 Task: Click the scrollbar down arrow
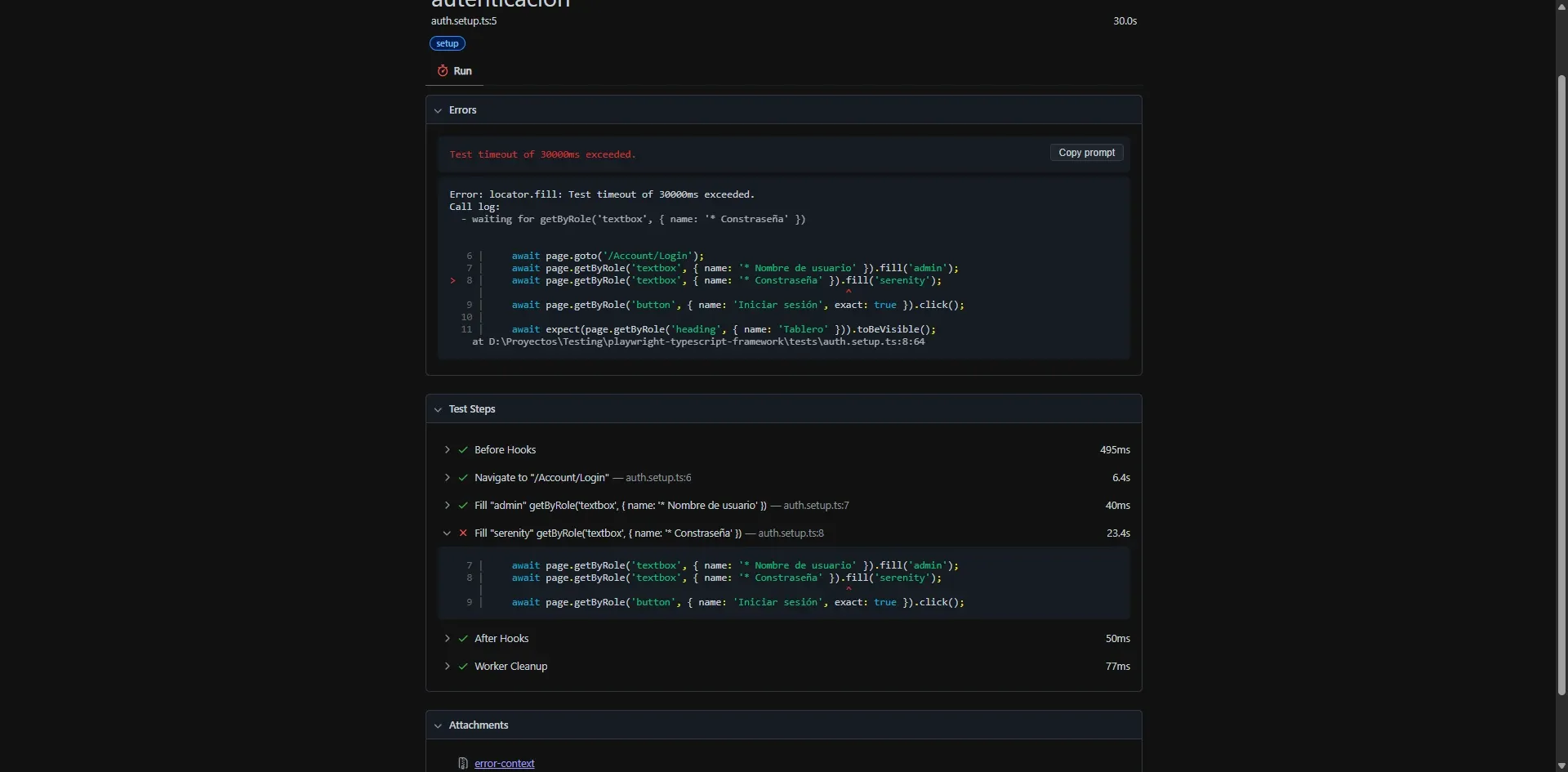tap(1561, 765)
